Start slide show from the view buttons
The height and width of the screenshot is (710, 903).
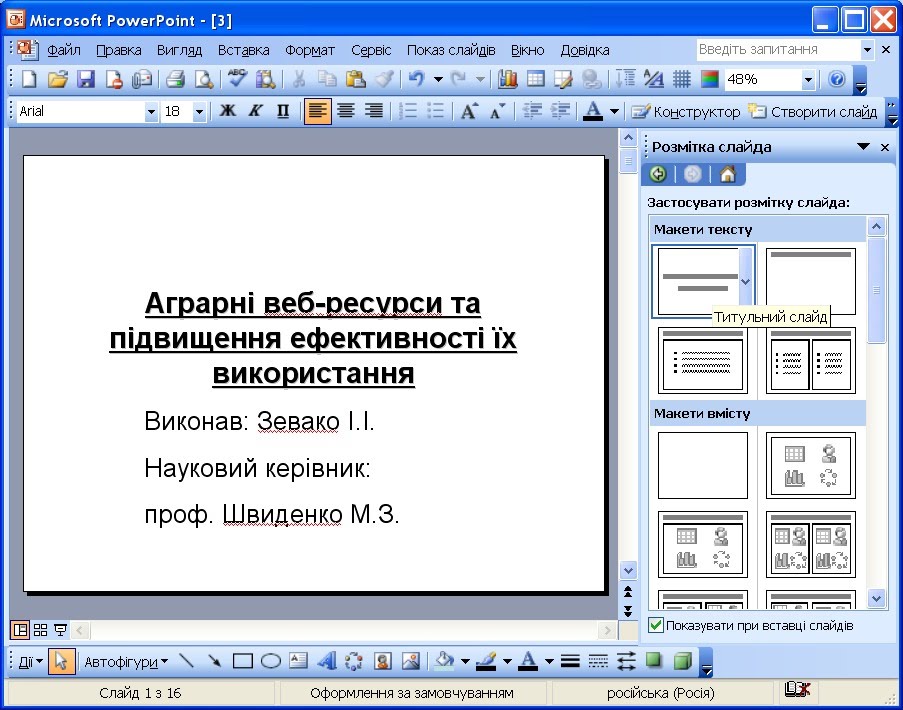[60, 630]
